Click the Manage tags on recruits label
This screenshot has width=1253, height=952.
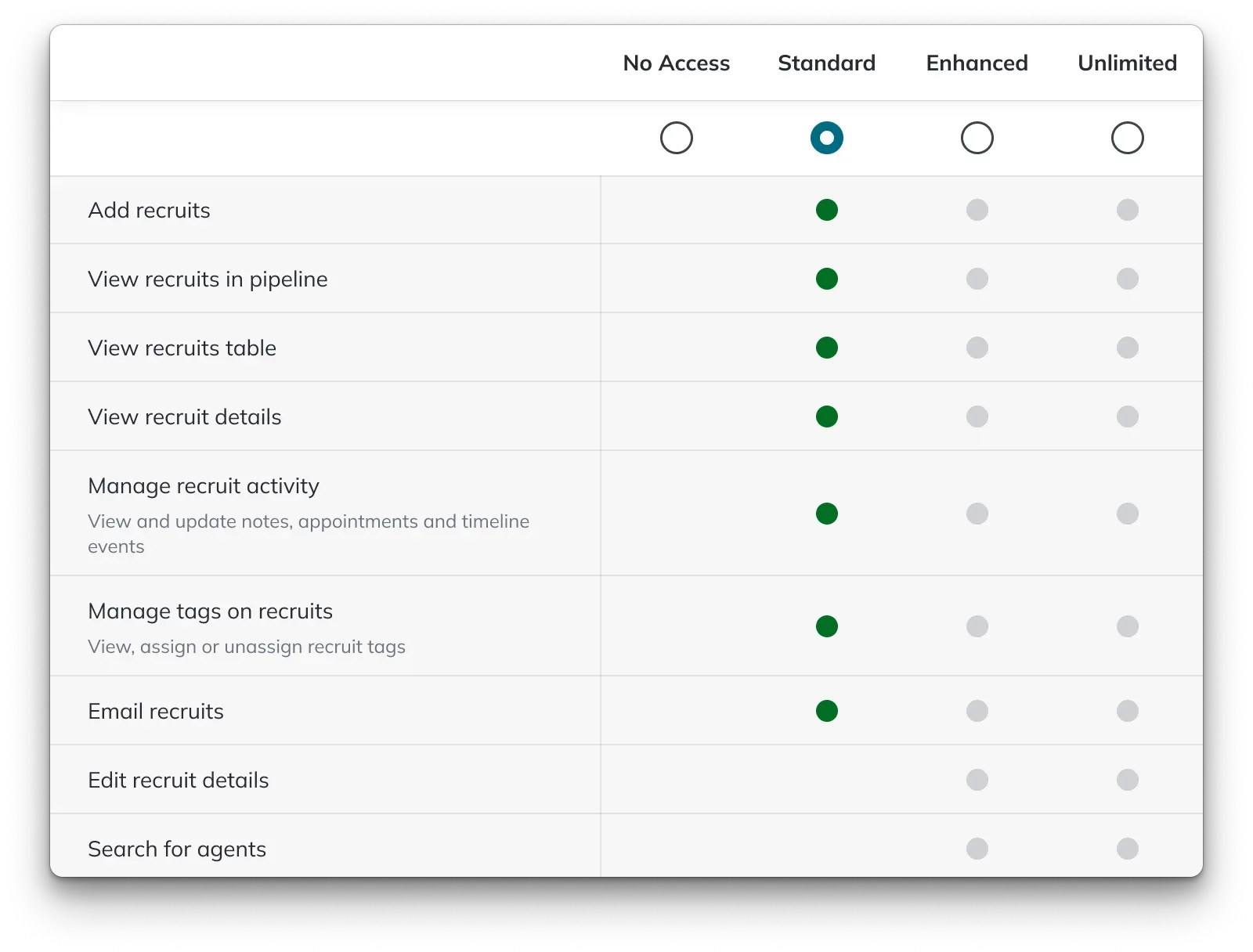(x=210, y=611)
